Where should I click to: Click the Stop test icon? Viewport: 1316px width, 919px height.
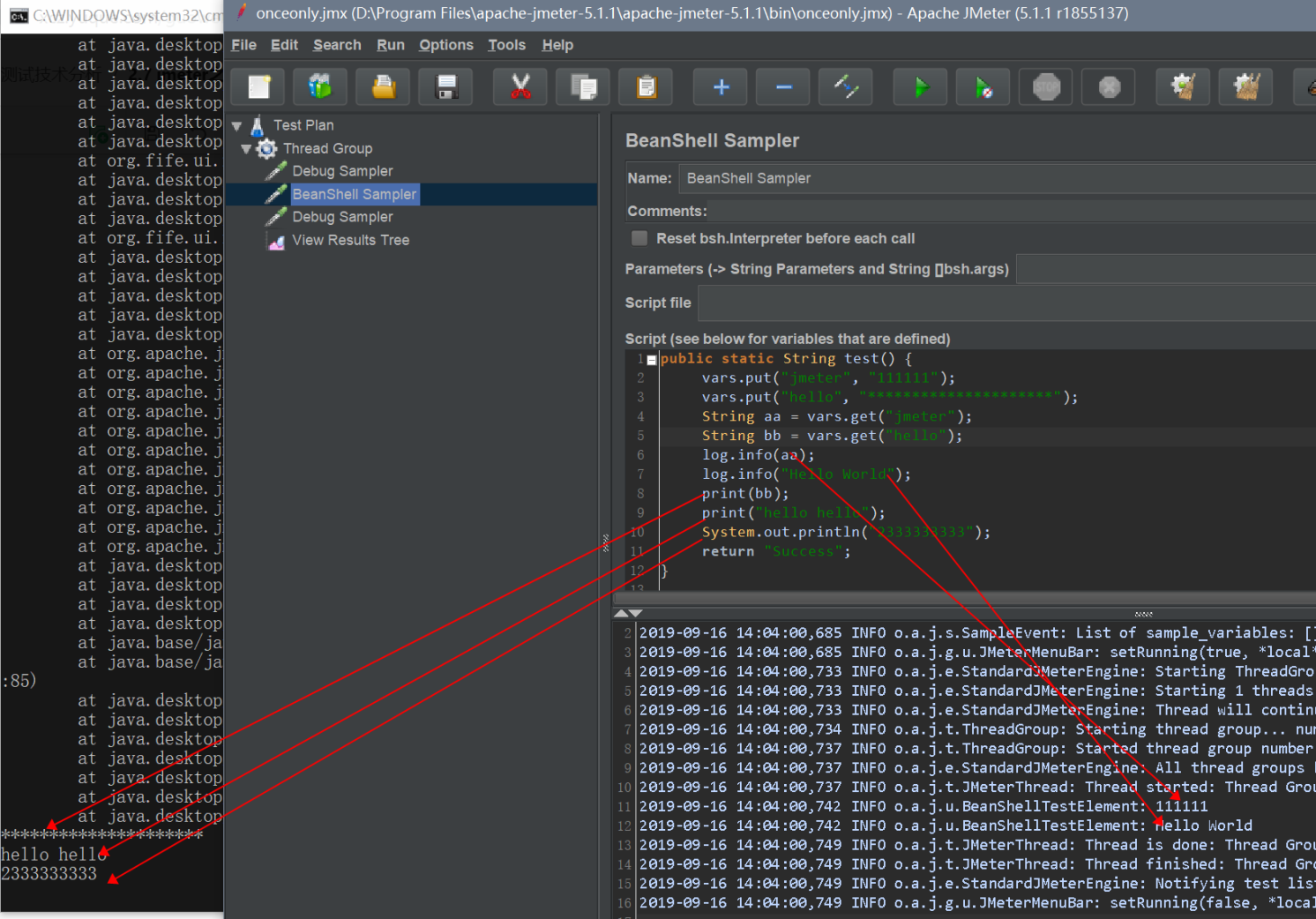point(1046,86)
